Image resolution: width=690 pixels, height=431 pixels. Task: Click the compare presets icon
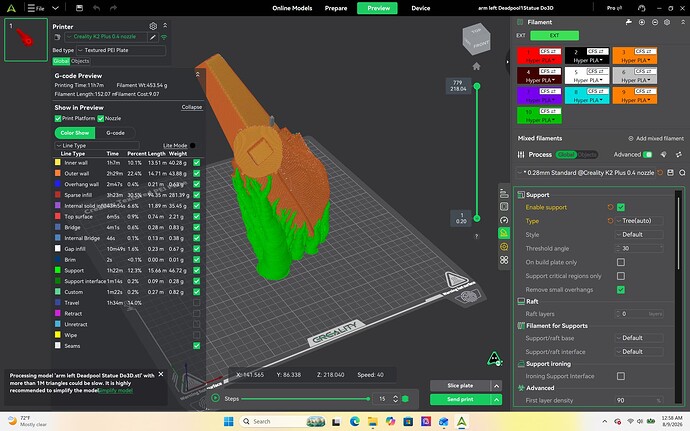[679, 155]
